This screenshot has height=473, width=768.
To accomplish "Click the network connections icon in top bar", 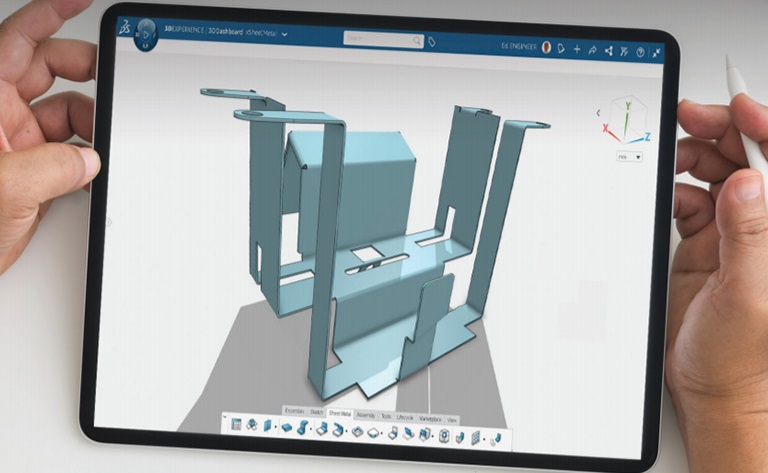I will click(x=607, y=49).
